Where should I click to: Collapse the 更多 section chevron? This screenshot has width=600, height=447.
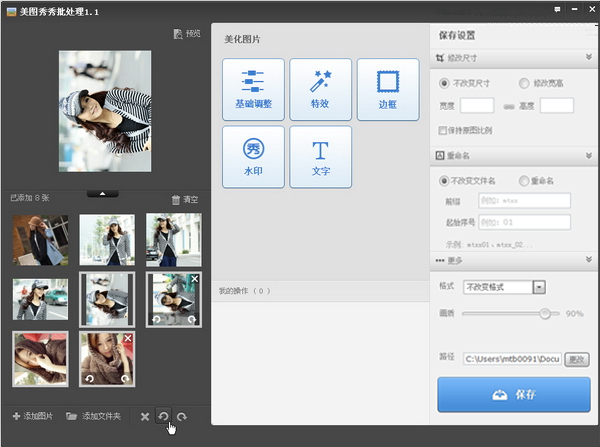click(589, 259)
